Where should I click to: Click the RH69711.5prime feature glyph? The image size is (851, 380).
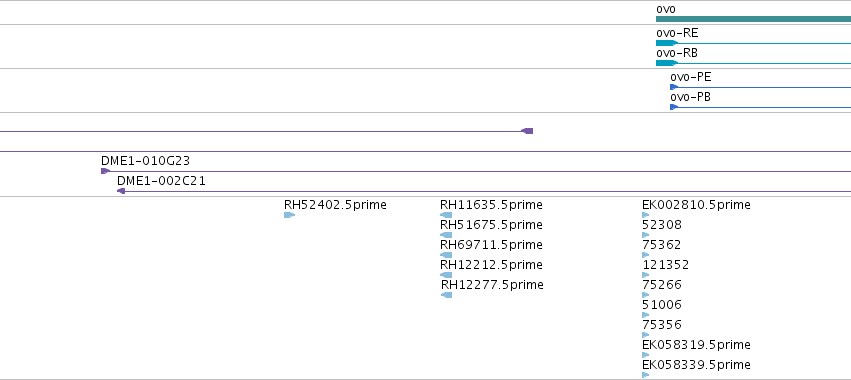(x=446, y=255)
